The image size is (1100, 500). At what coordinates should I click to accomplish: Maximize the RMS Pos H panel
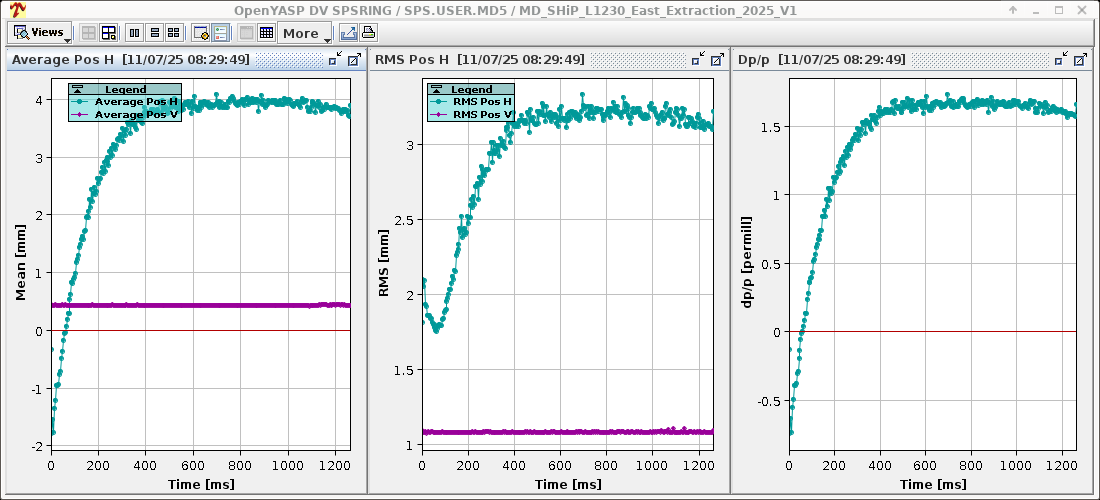coord(716,60)
